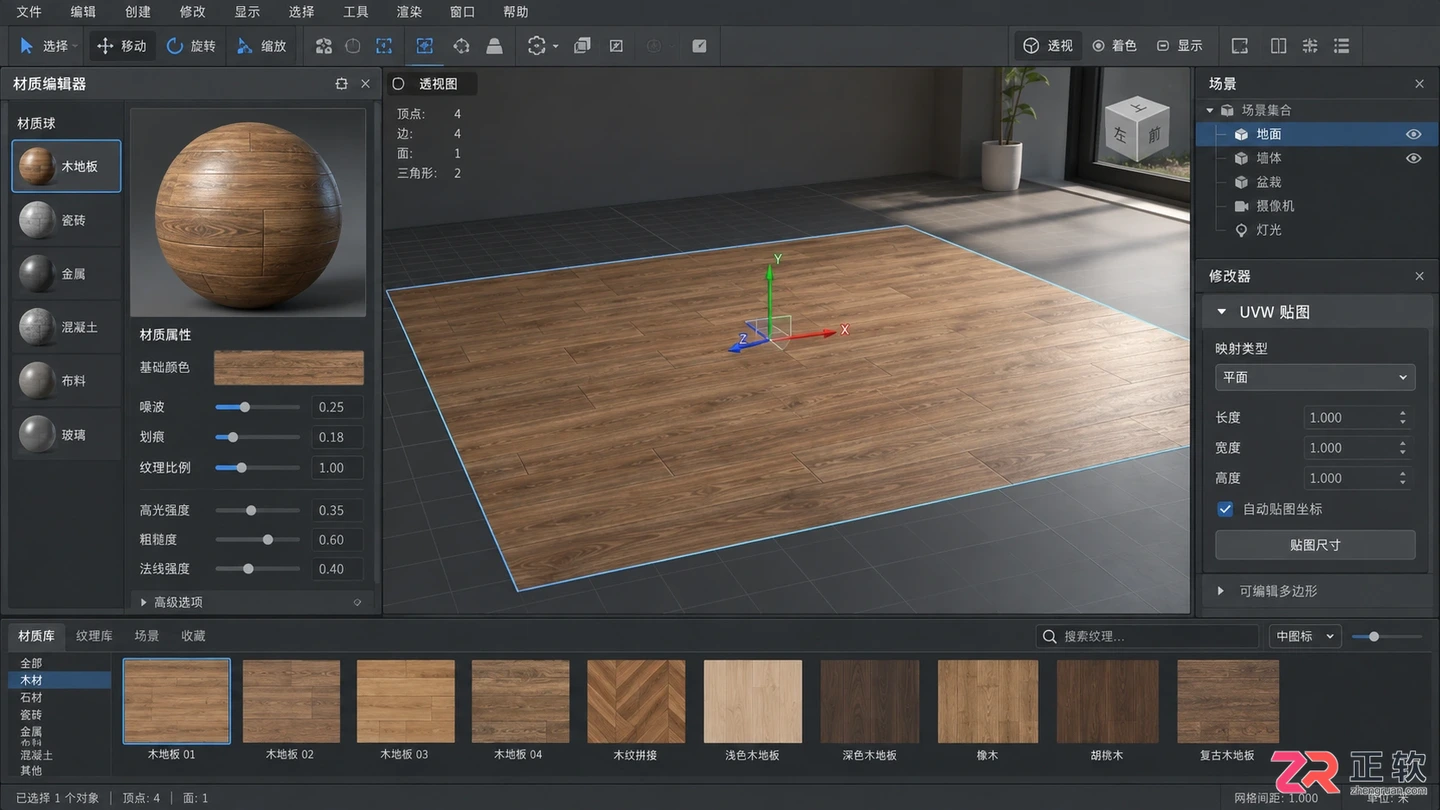Open the 映射类型 平面 dropdown

(x=1315, y=377)
